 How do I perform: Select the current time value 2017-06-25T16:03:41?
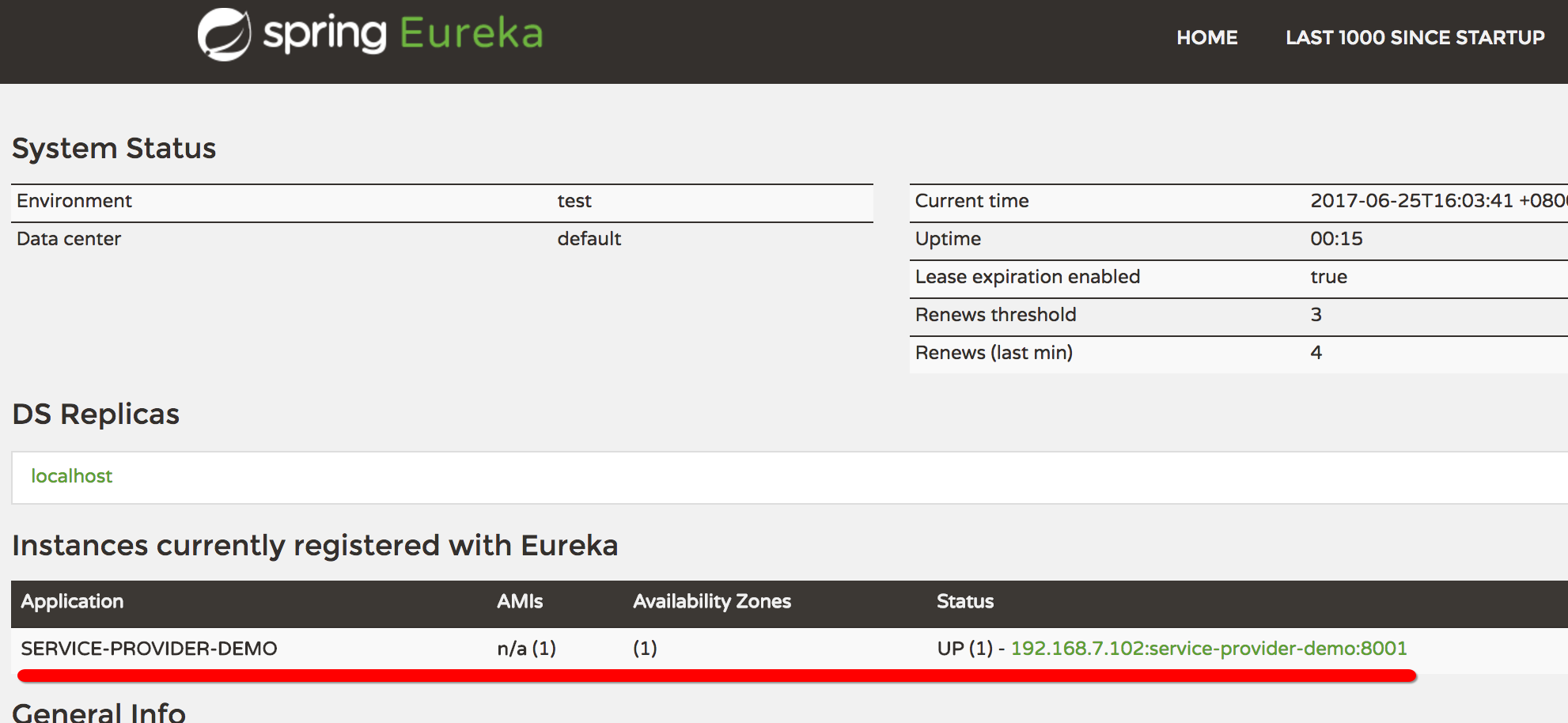click(x=1411, y=201)
